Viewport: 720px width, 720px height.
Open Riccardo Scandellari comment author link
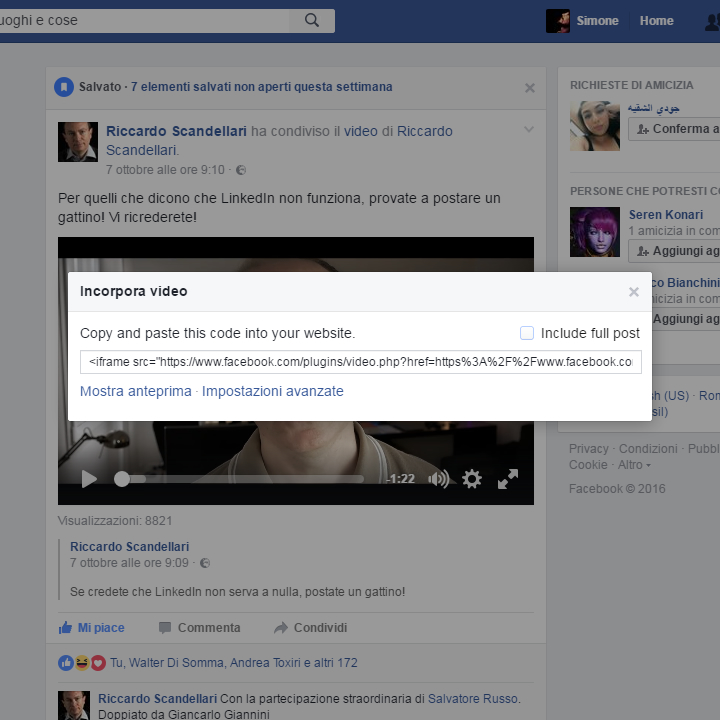157,699
